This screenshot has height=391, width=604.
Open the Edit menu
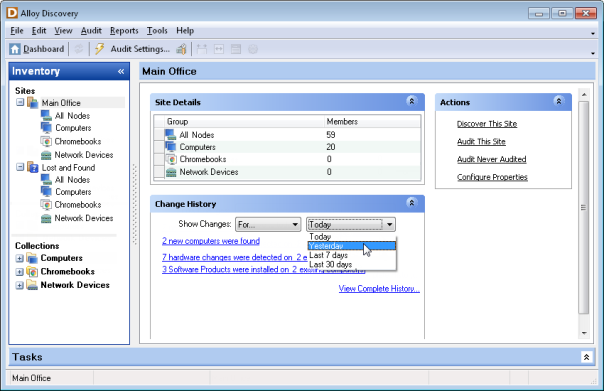pyautogui.click(x=39, y=31)
